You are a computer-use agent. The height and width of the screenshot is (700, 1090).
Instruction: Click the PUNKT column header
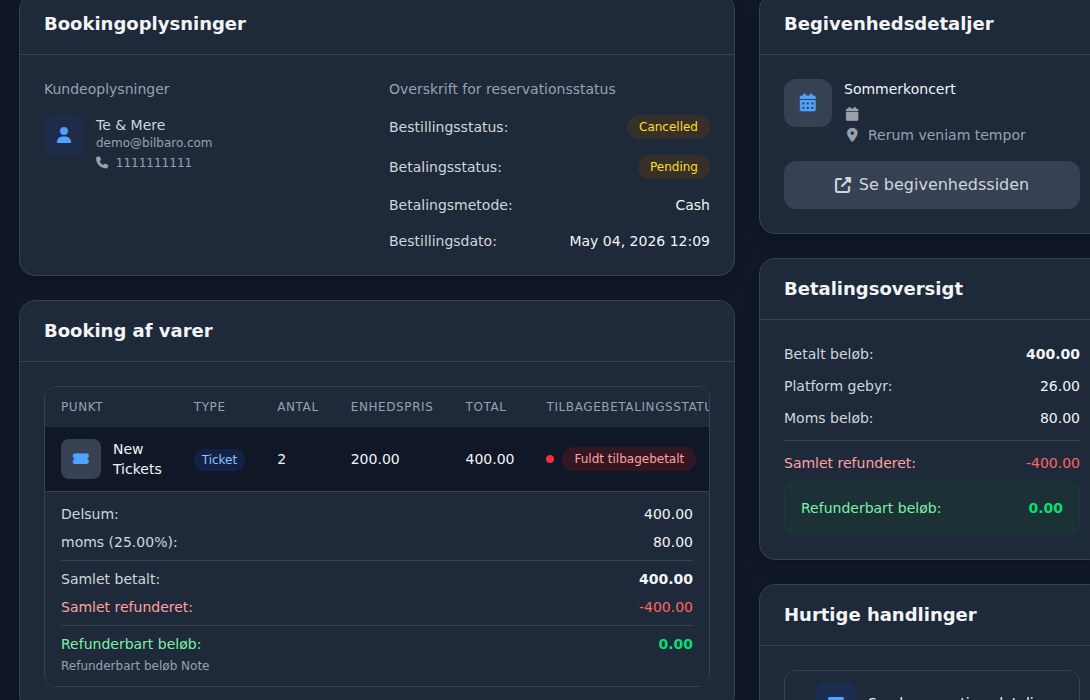[x=82, y=407]
